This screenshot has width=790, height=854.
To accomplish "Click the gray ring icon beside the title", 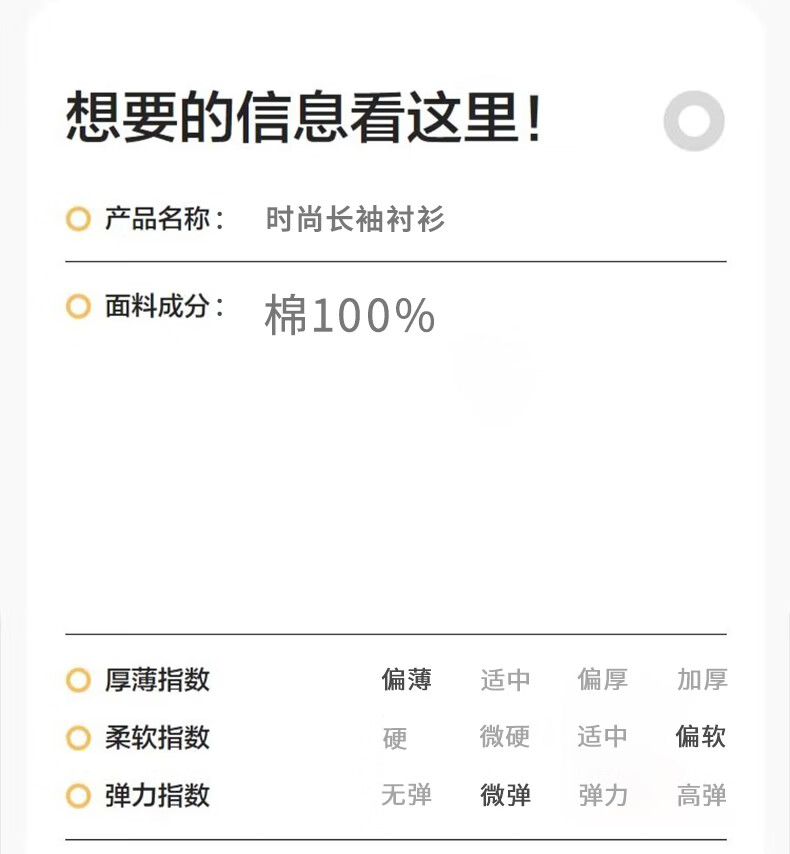I will click(694, 121).
